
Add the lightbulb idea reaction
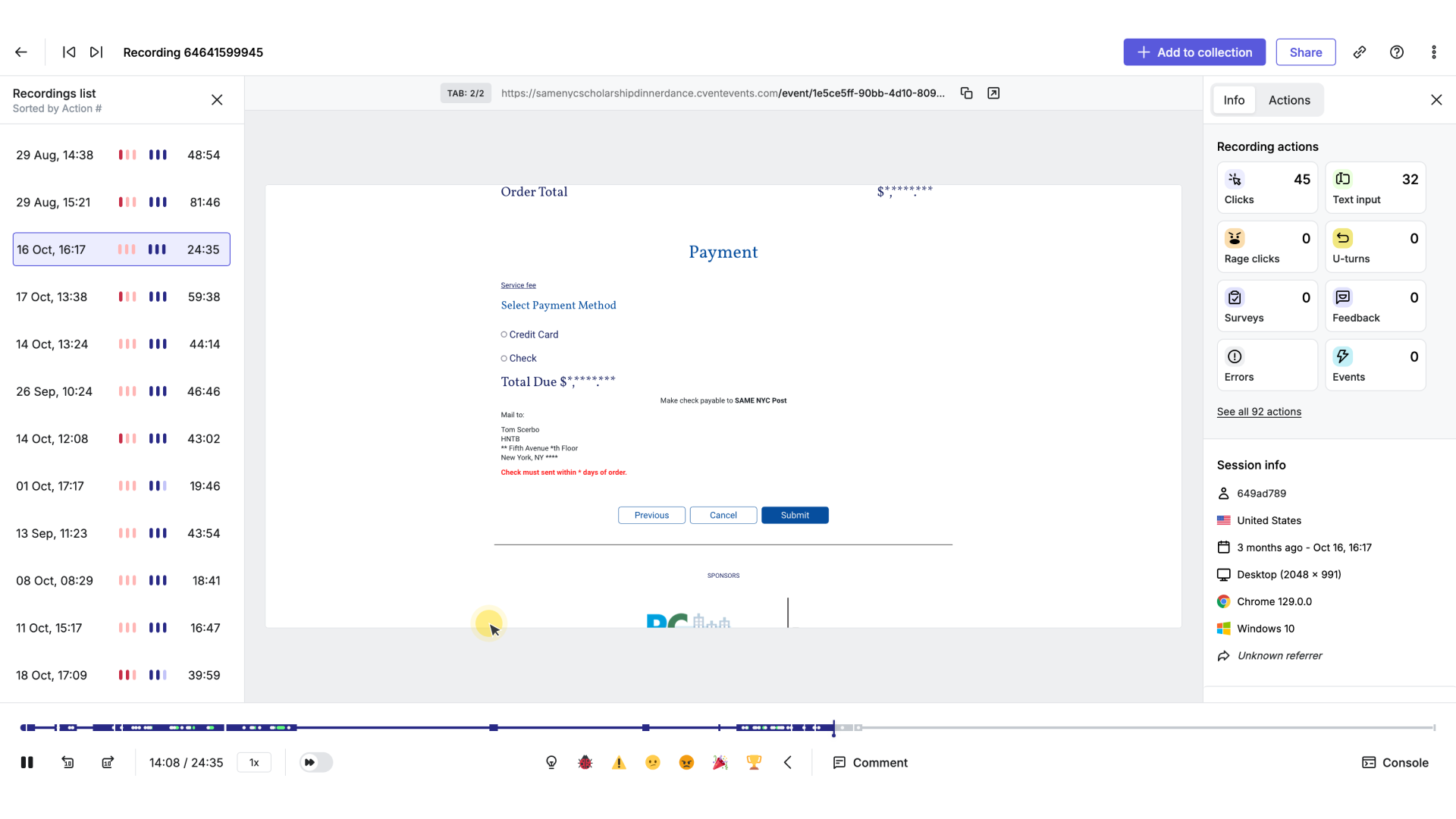tap(551, 762)
